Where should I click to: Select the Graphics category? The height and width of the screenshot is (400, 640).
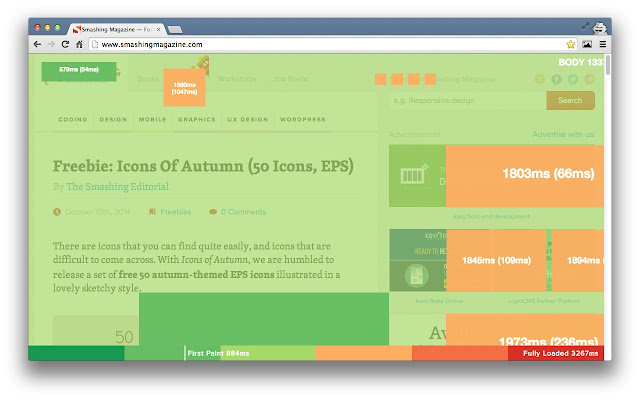(197, 120)
